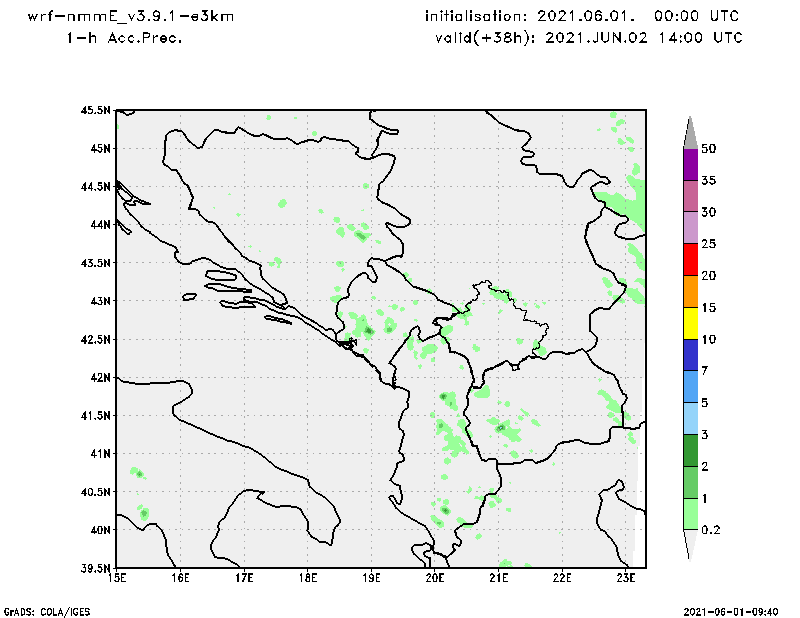
Task: Click the 45.5N latitude axis label
Action: click(95, 110)
